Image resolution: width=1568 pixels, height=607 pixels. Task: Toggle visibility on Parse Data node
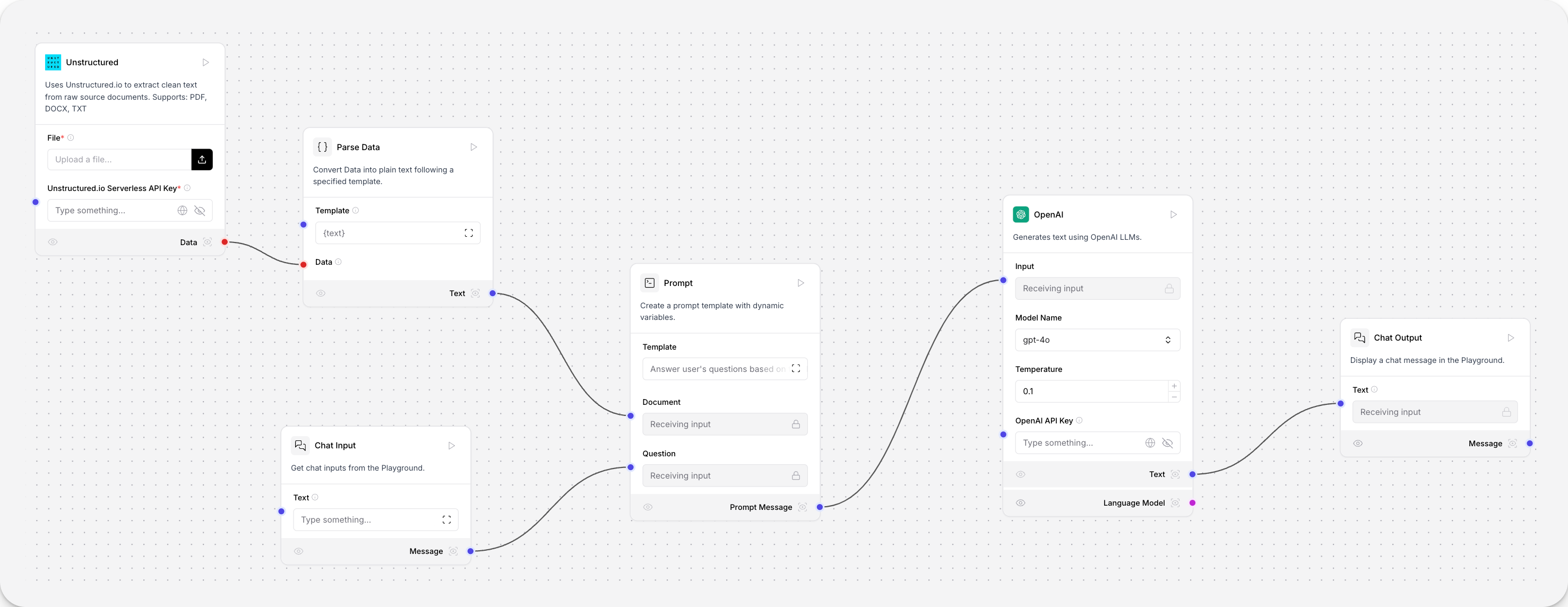click(321, 293)
